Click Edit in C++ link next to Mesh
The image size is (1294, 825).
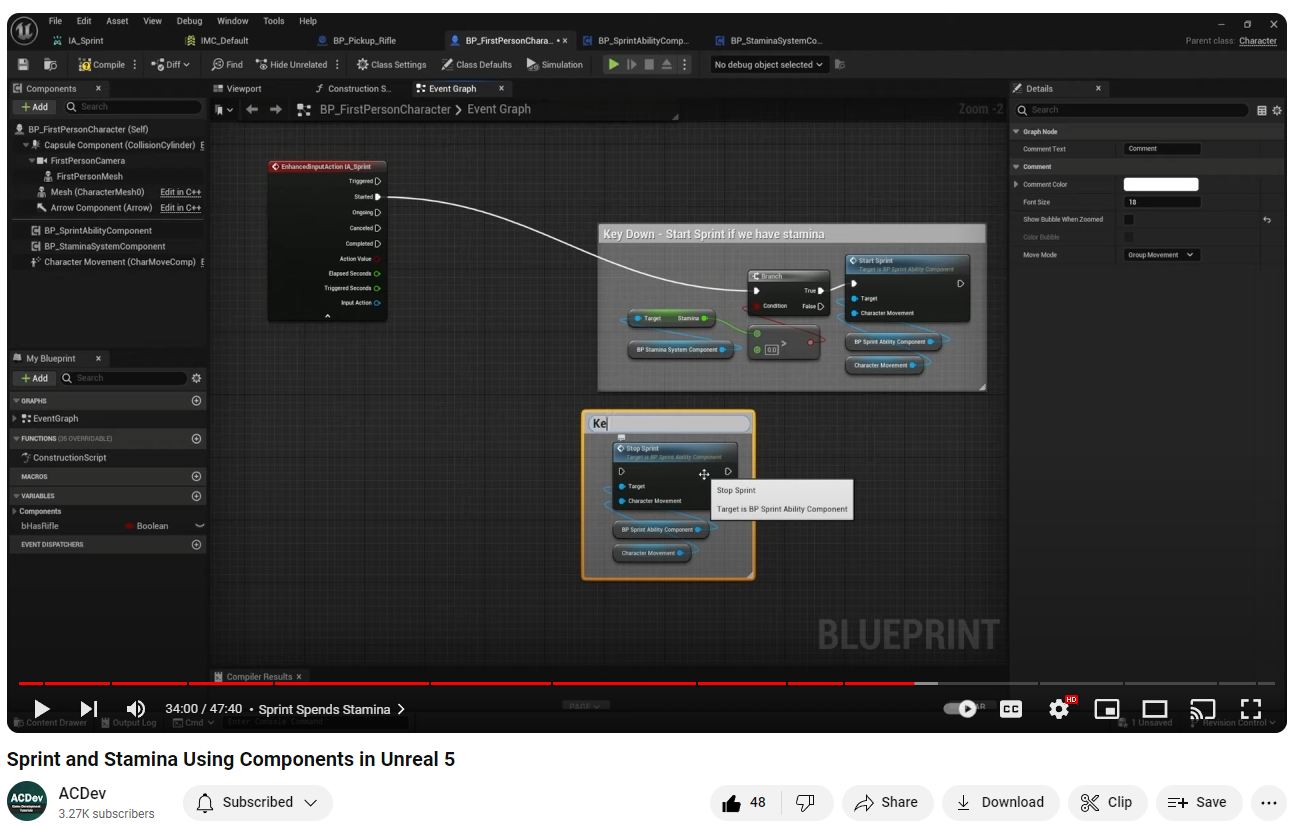[x=180, y=192]
